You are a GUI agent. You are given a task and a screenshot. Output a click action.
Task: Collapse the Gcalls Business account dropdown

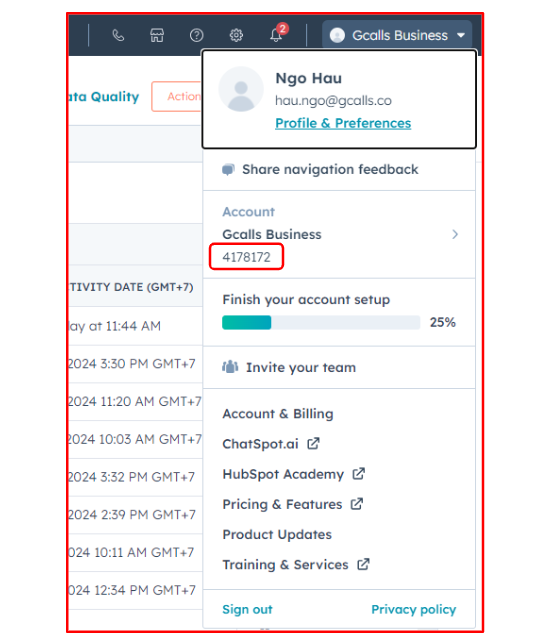(397, 36)
